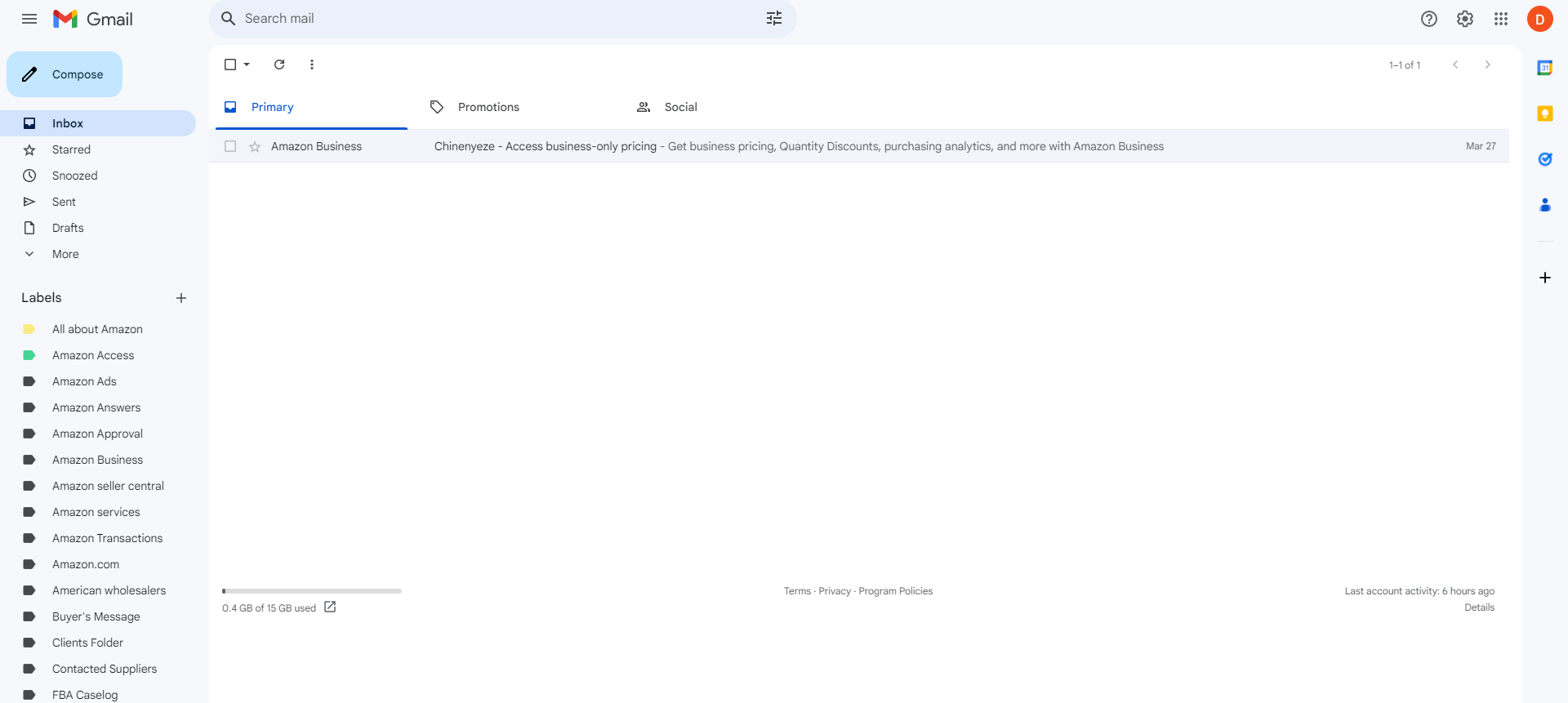This screenshot has height=703, width=1568.
Task: Open storage management link icon
Action: point(330,607)
